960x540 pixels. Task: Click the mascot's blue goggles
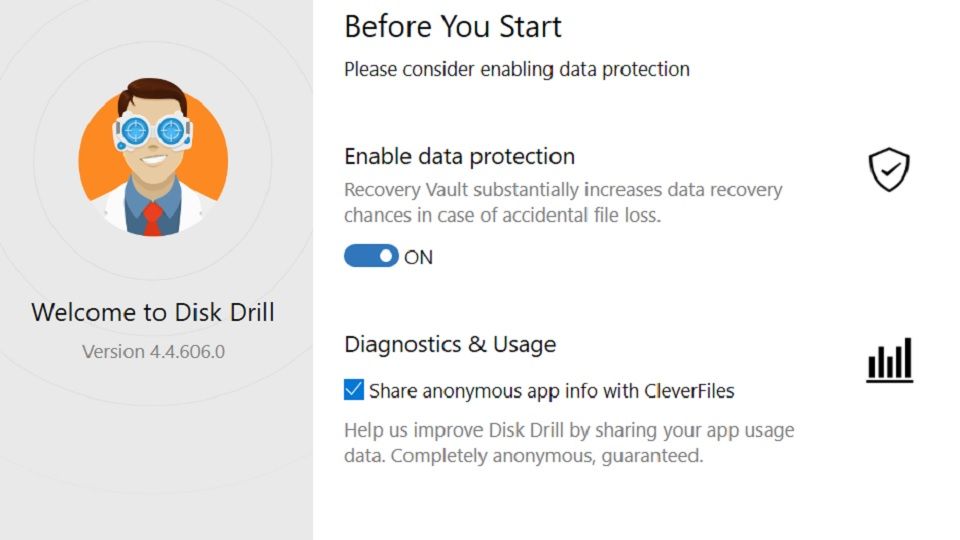[x=153, y=131]
